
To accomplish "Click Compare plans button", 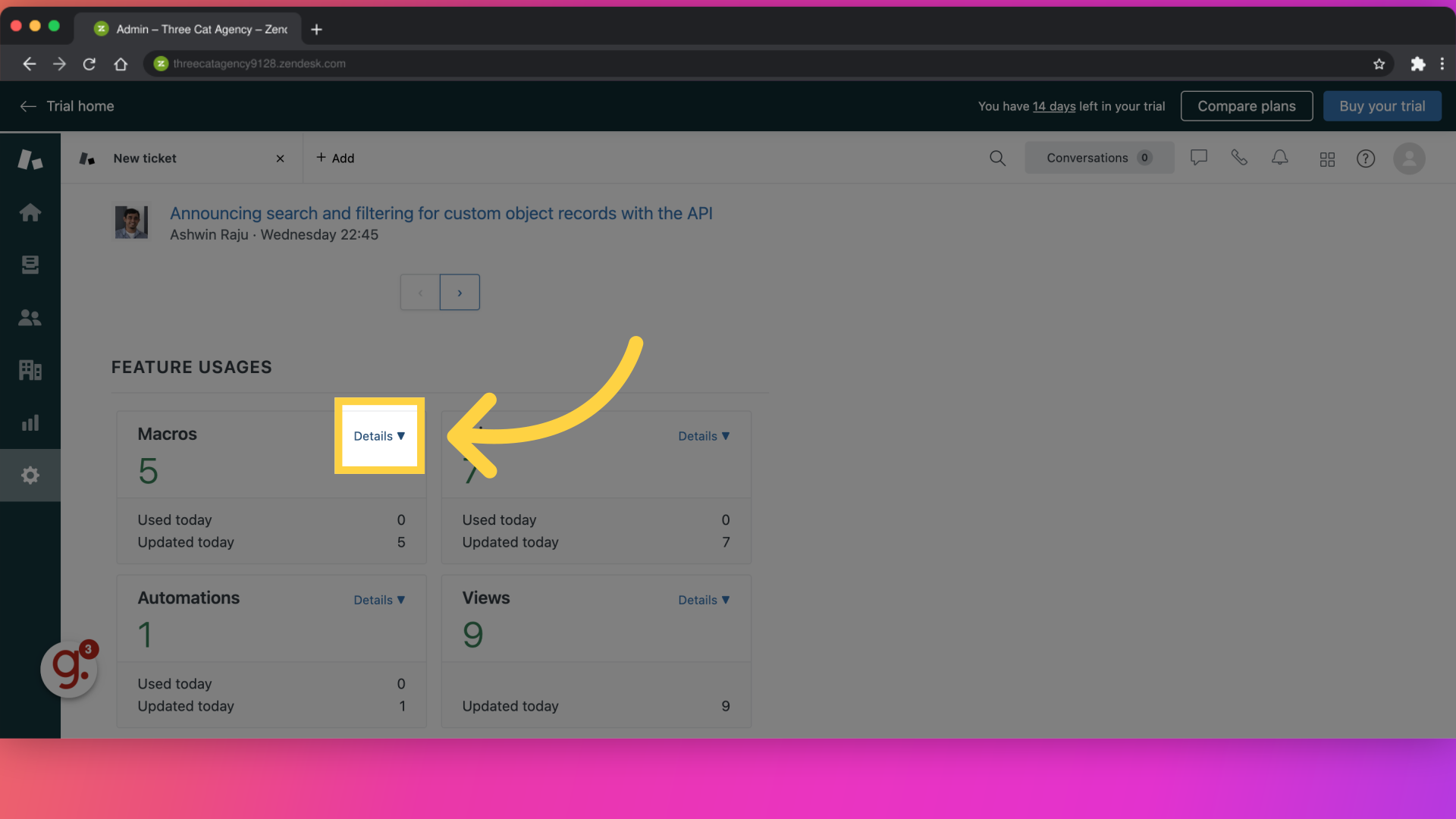I will pos(1246,105).
